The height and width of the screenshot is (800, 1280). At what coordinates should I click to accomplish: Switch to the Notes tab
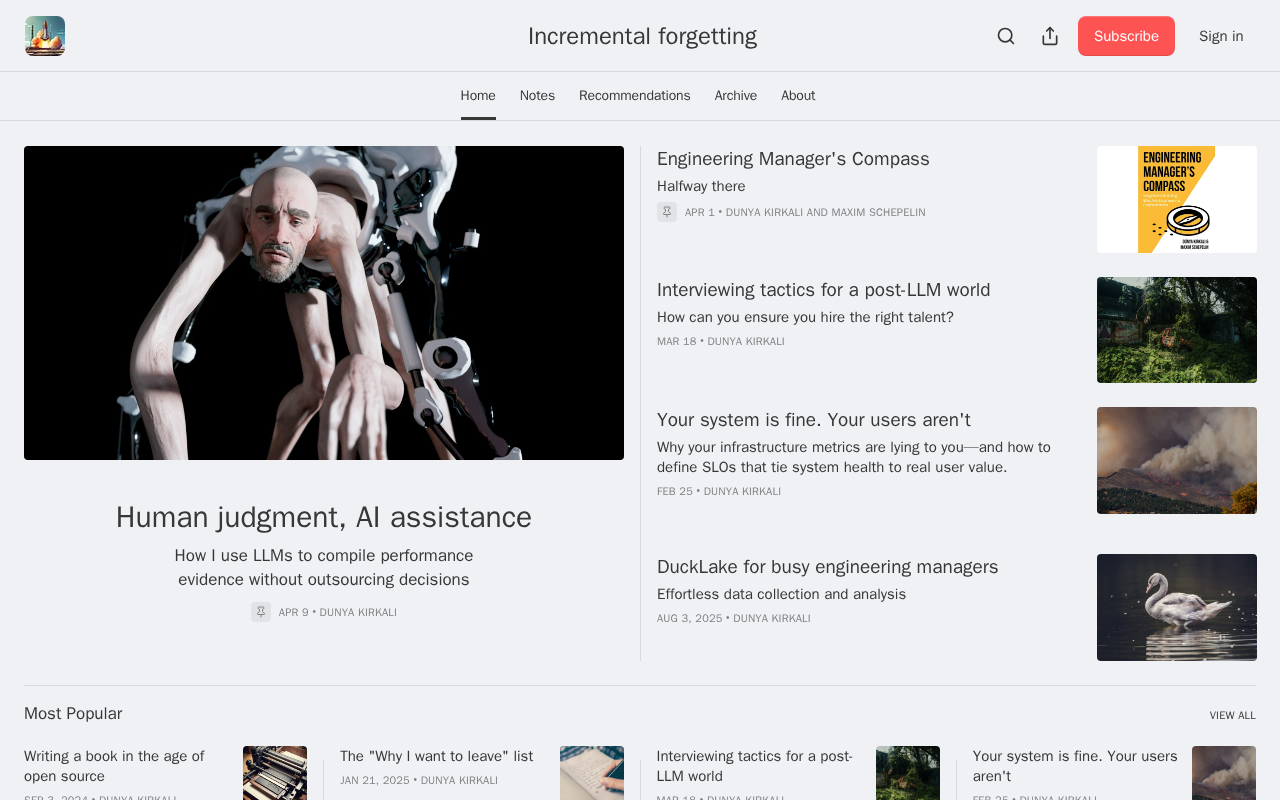(537, 96)
